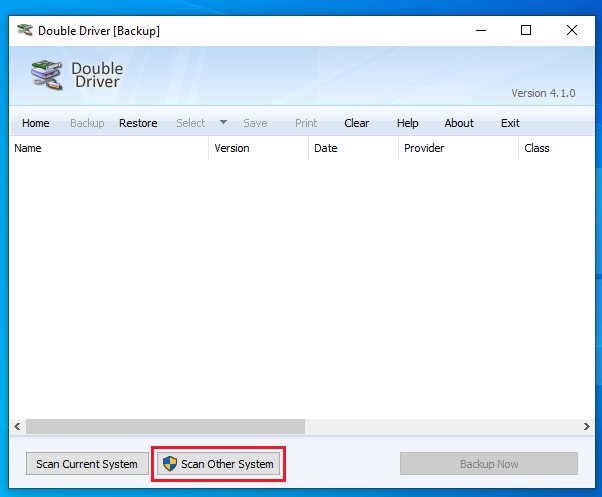The height and width of the screenshot is (497, 602).
Task: Click the horizontal scrollbar right arrow
Action: coord(587,426)
